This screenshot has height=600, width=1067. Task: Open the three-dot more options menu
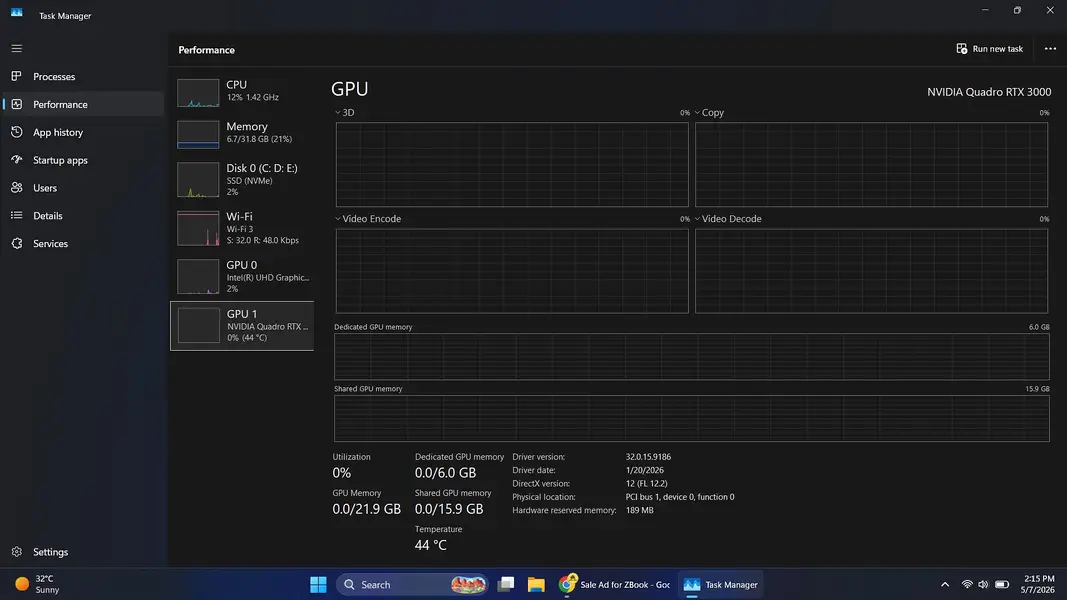1050,48
